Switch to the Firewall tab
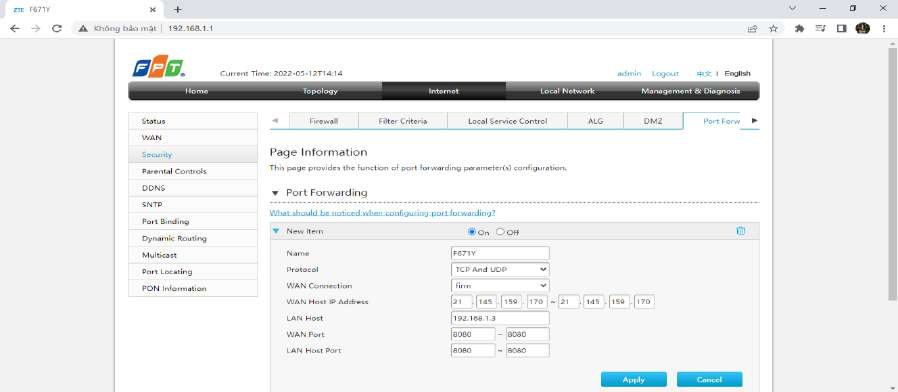The image size is (898, 392). coord(324,121)
